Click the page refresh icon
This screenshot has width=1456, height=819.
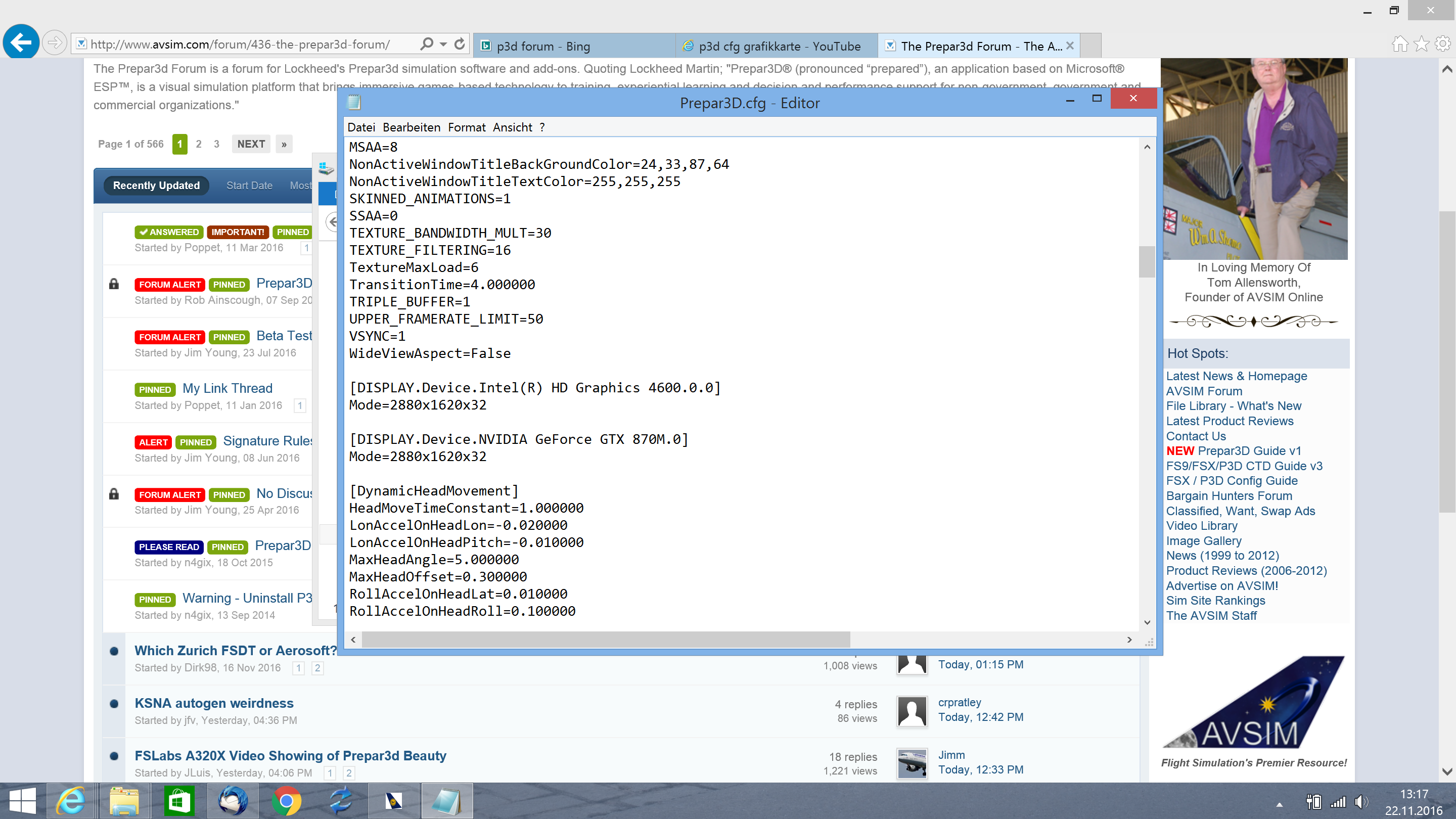[460, 43]
